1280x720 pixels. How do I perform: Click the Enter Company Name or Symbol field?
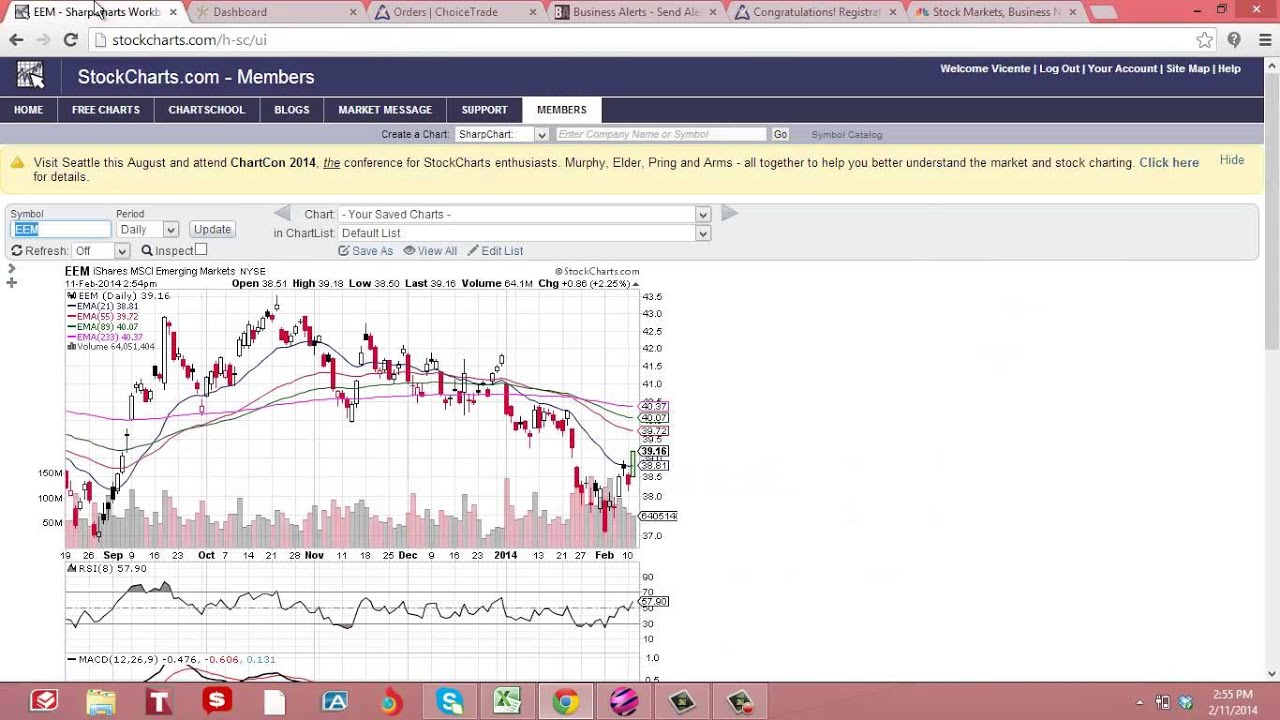click(661, 134)
